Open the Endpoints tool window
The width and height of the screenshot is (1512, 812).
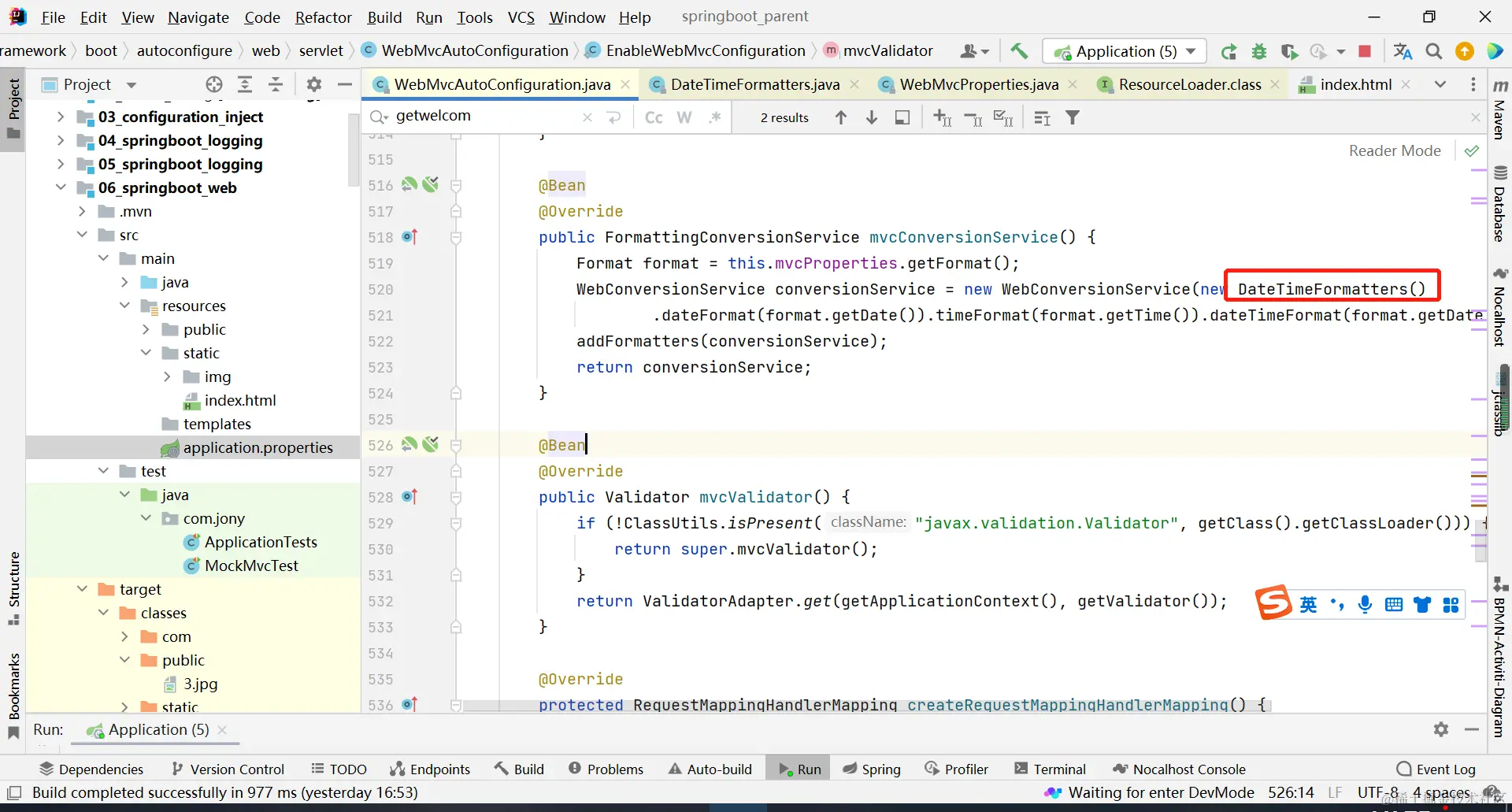coord(430,769)
